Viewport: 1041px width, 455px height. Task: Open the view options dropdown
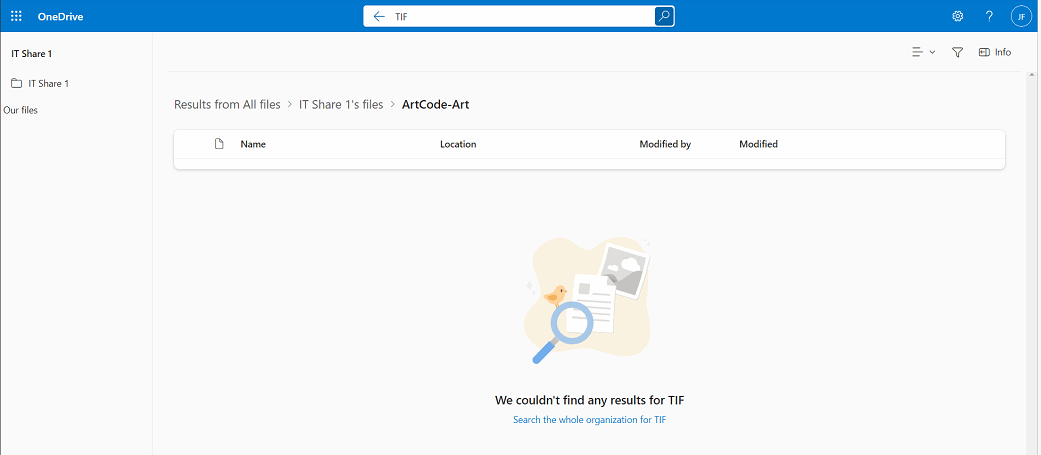coord(923,52)
